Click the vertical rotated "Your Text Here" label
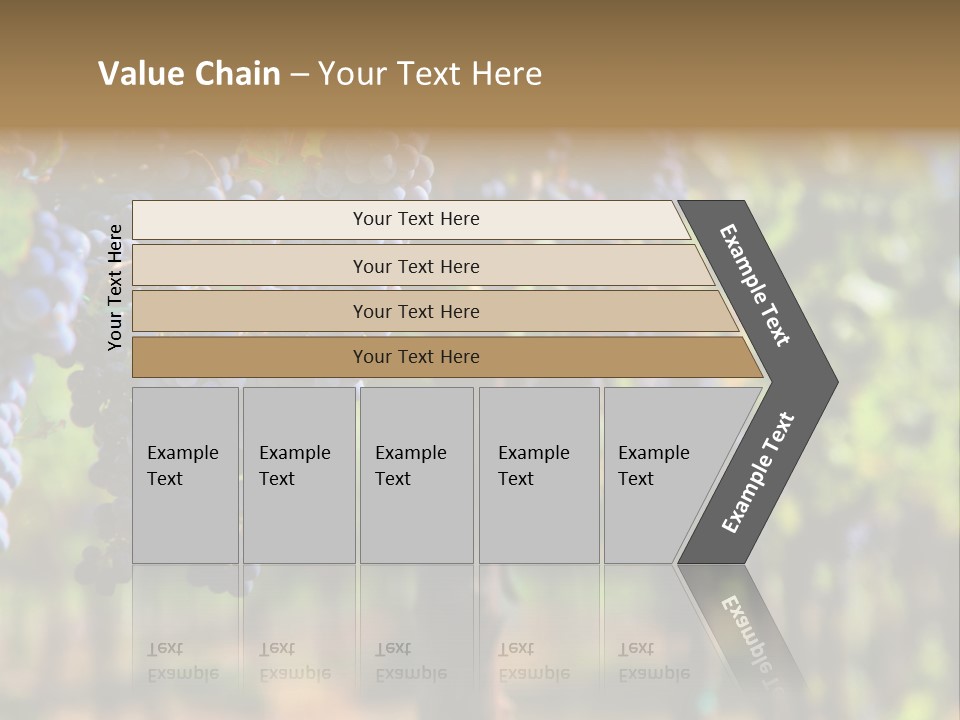The width and height of the screenshot is (960, 720). (x=115, y=287)
